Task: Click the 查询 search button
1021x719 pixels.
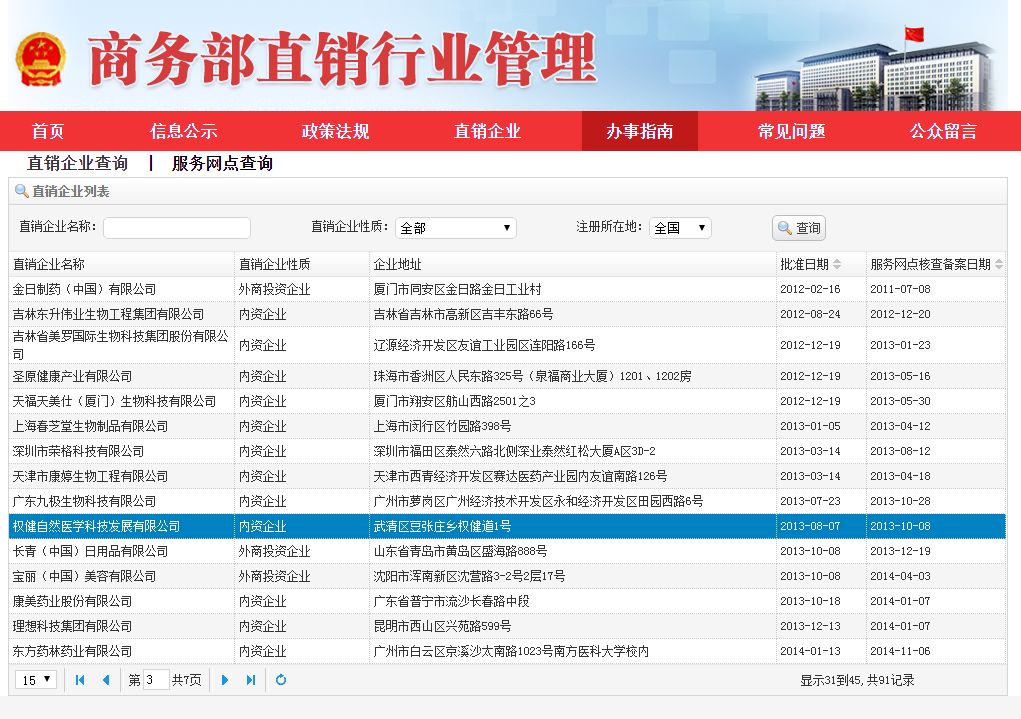Action: (x=798, y=228)
